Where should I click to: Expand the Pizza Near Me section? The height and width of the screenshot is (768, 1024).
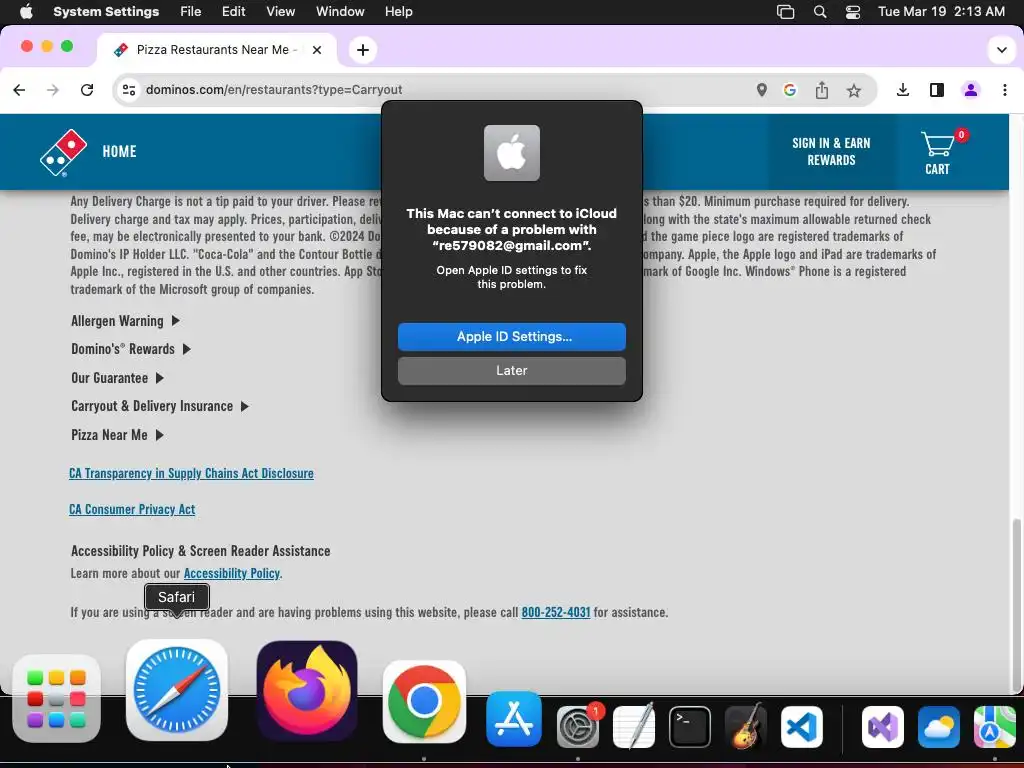[117, 435]
